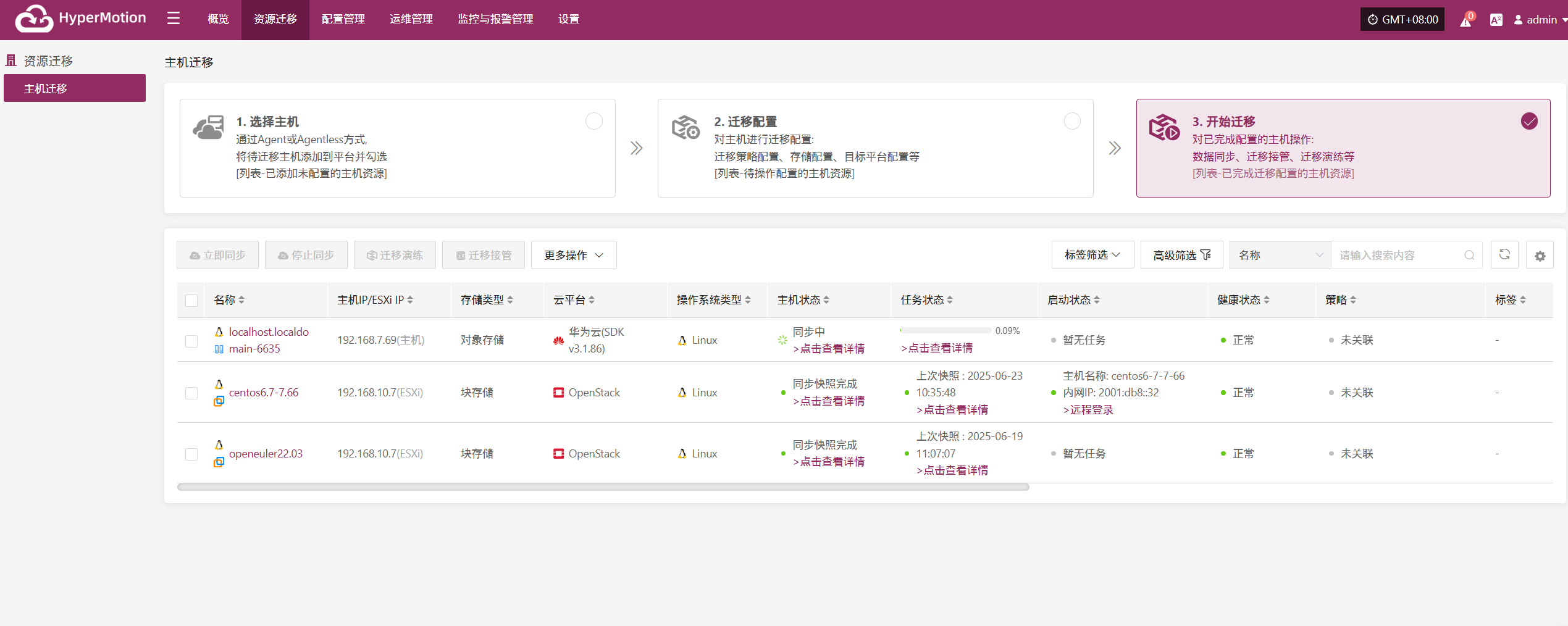The image size is (1568, 626).
Task: Open the 配置管理 menu
Action: tap(343, 19)
